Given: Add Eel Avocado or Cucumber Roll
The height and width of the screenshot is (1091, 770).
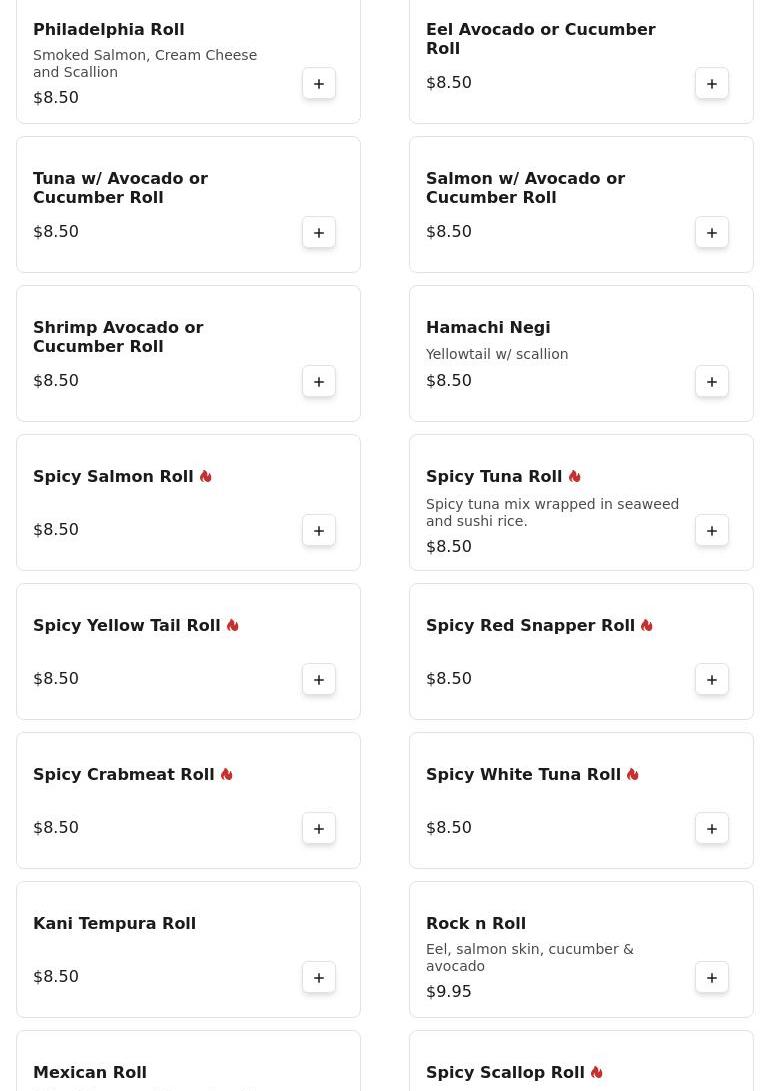Looking at the screenshot, I should tap(712, 84).
